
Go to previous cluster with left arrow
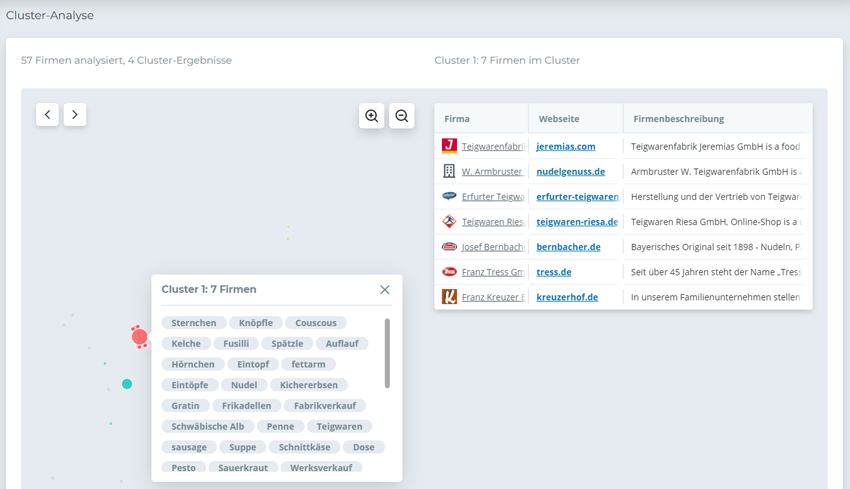point(47,114)
